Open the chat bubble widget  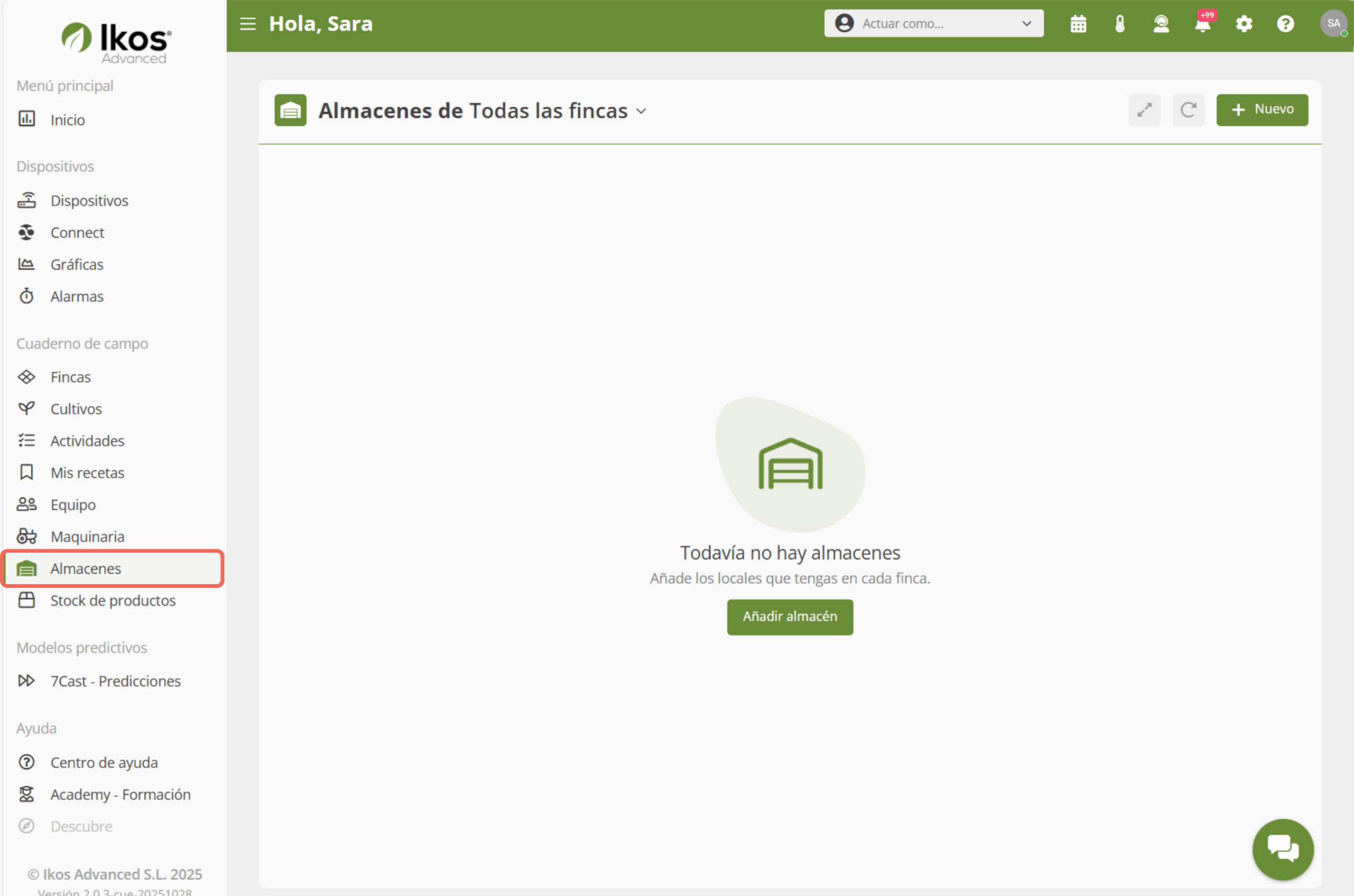click(x=1283, y=848)
